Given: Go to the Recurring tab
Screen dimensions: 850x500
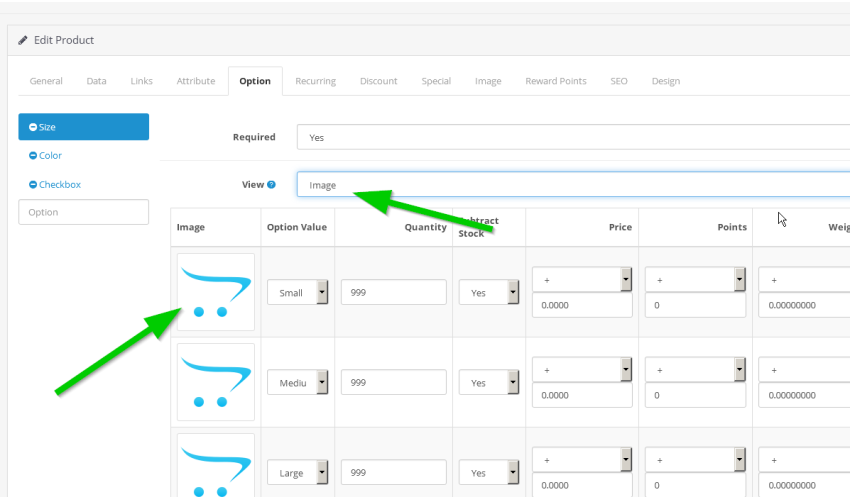Looking at the screenshot, I should coord(315,81).
